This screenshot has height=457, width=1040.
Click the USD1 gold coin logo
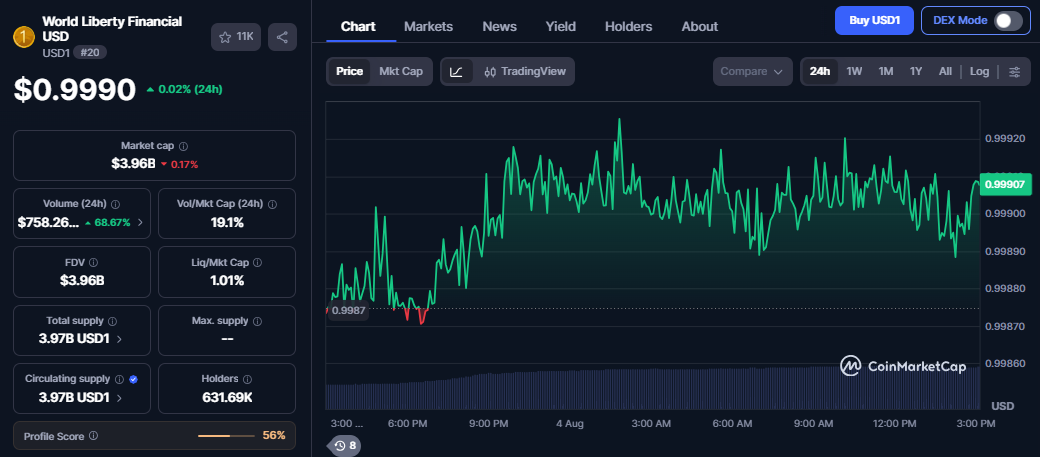coord(24,36)
